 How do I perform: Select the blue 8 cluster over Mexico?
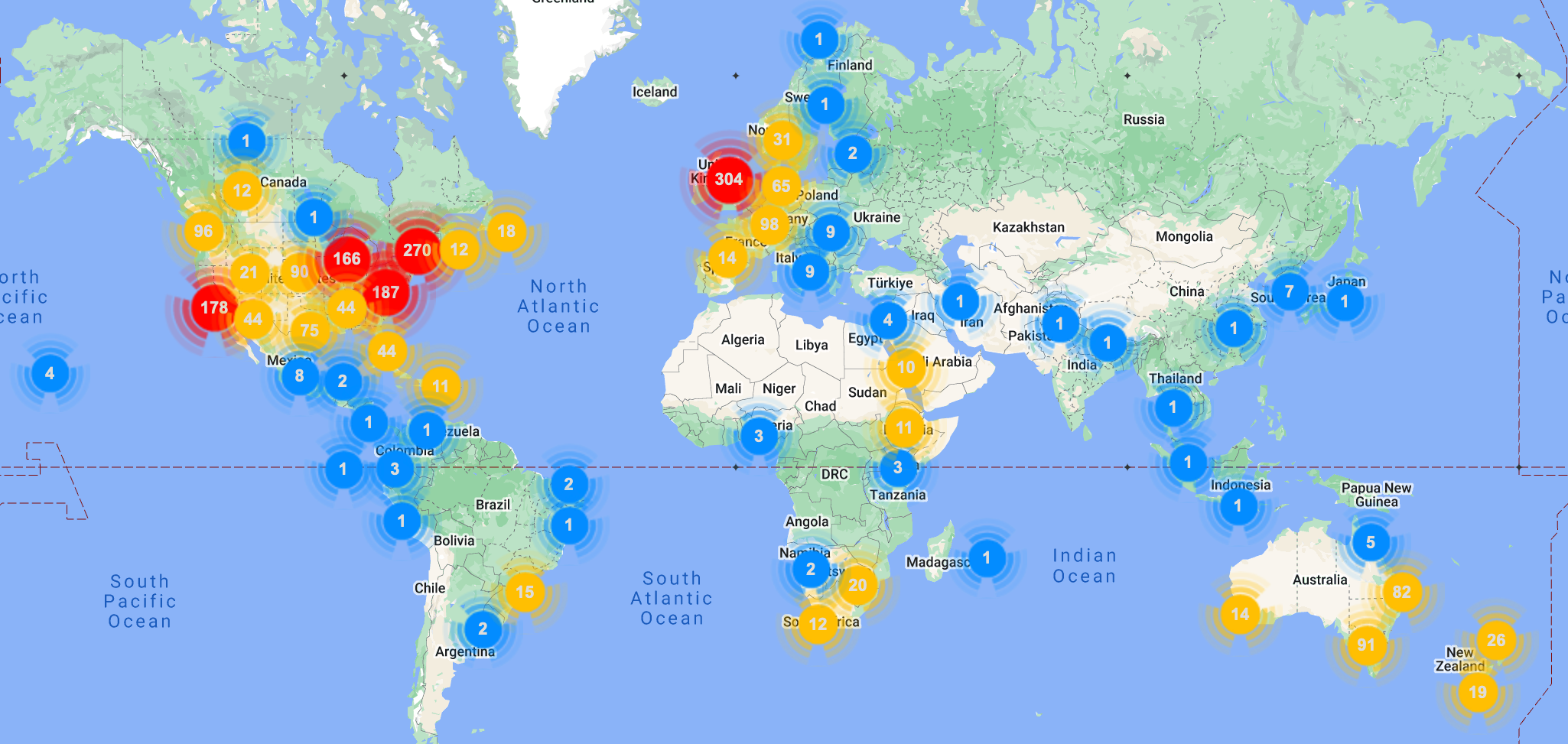[299, 375]
